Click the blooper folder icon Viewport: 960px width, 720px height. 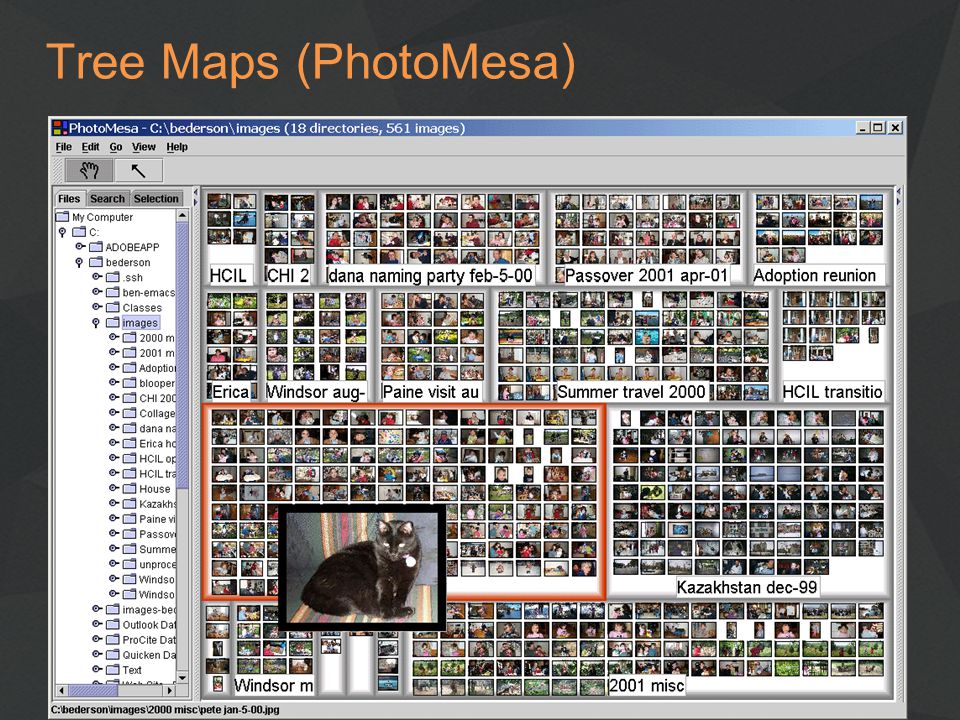129,383
